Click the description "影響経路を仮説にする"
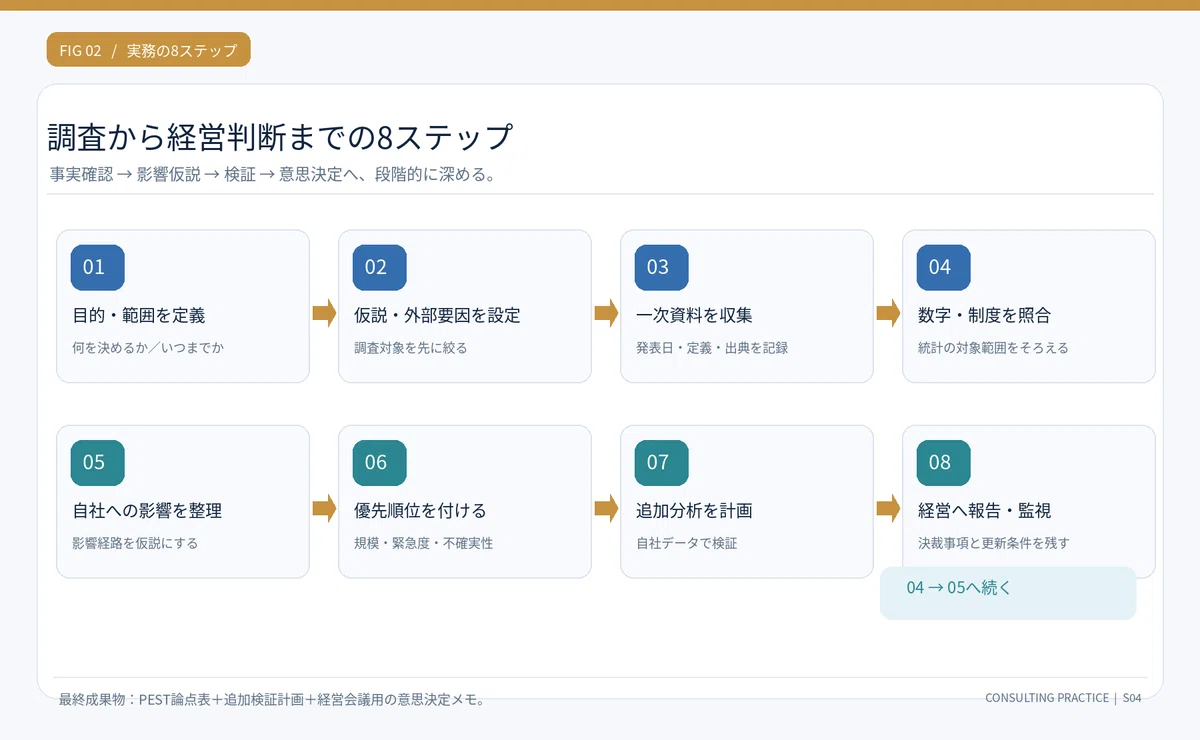1200x740 pixels. 135,543
